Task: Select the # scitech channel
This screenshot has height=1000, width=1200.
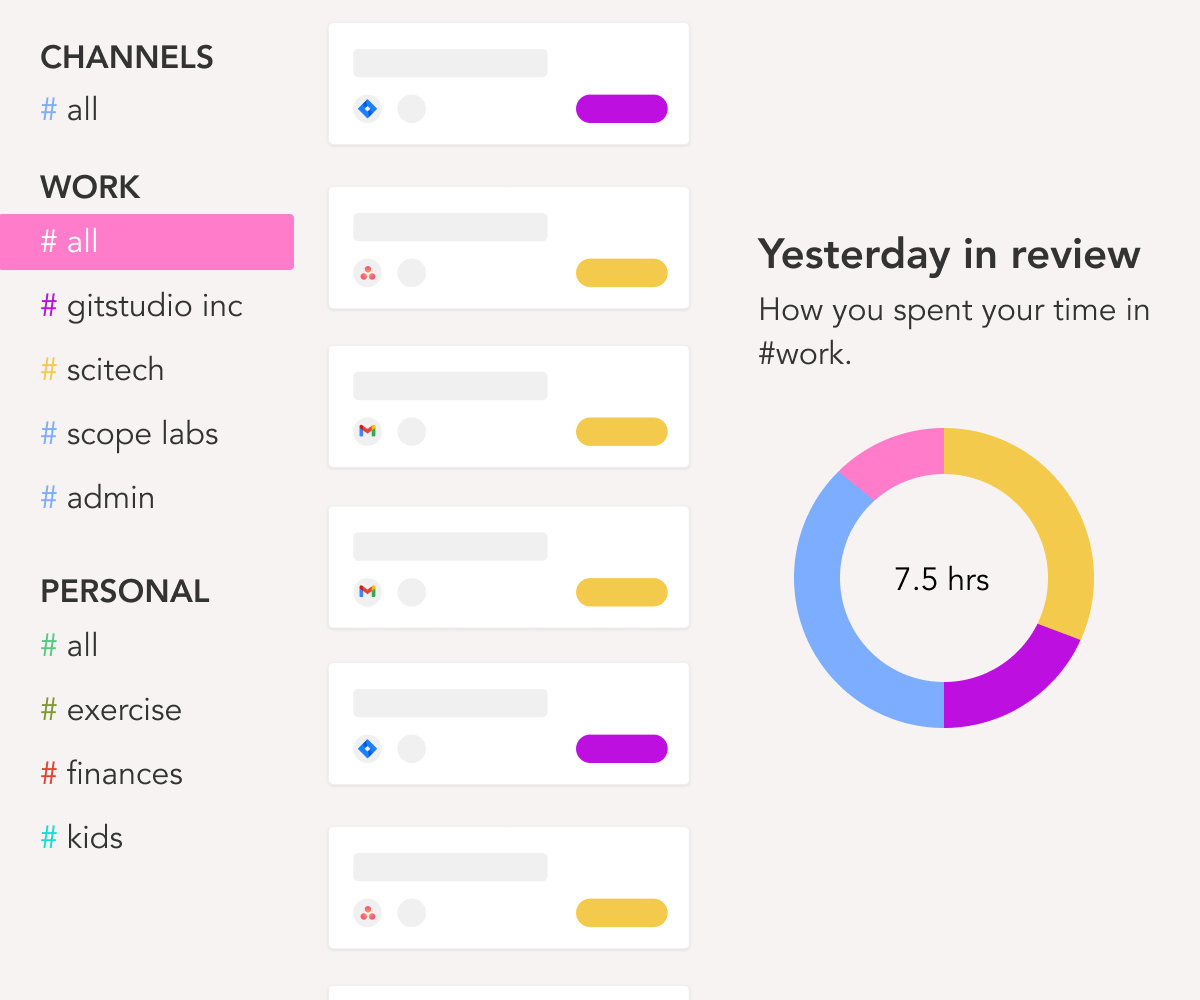Action: [x=115, y=370]
